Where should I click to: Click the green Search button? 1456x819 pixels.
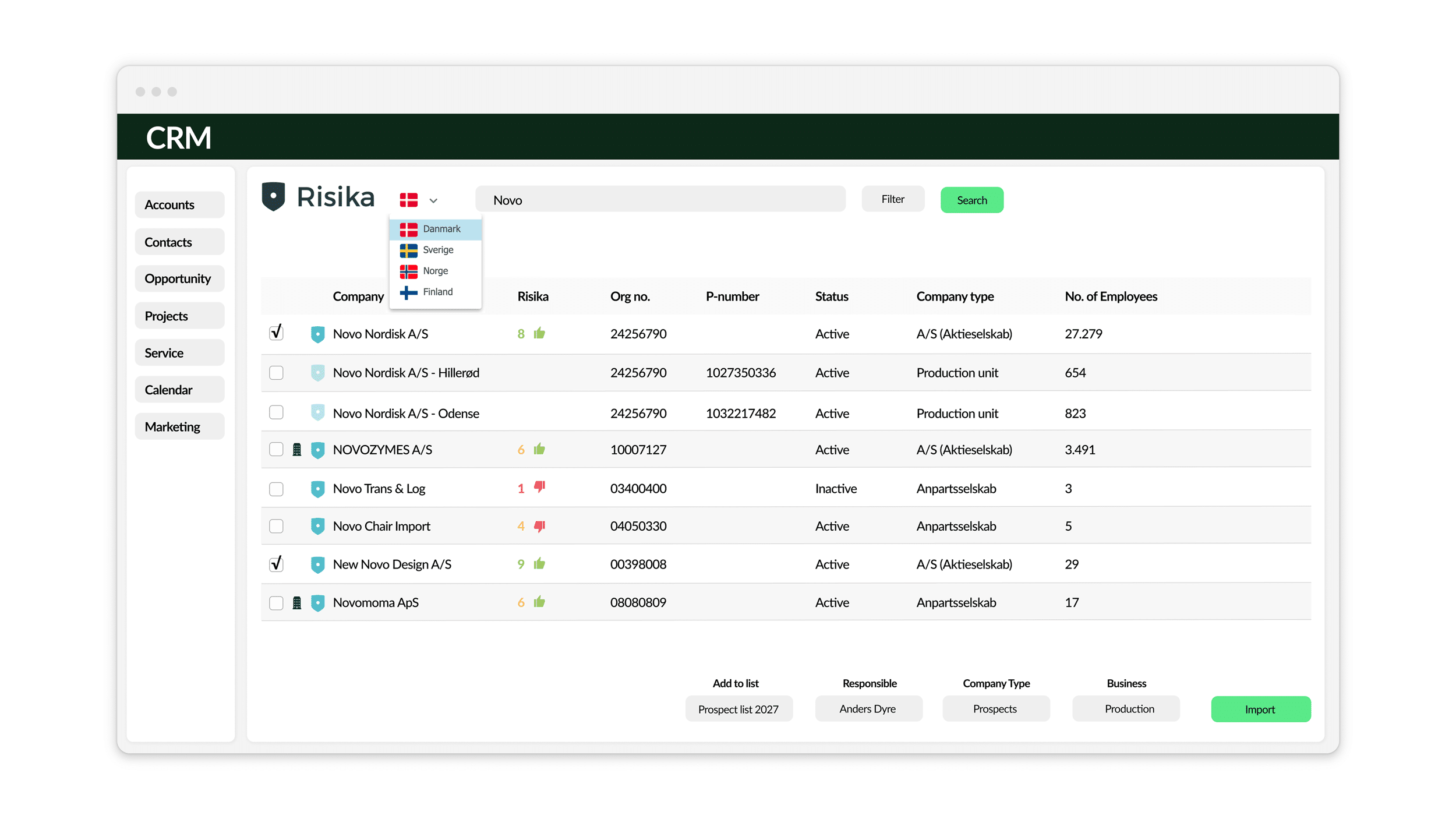point(972,200)
